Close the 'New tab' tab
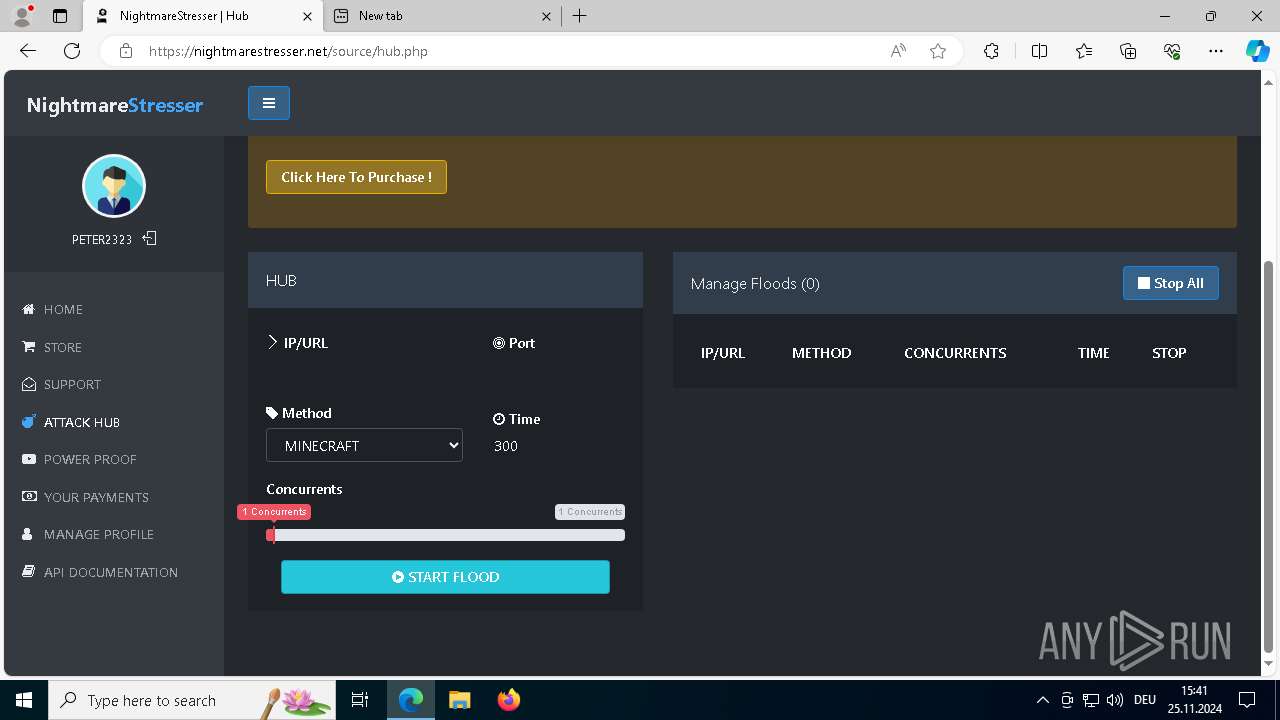This screenshot has width=1280, height=720. (546, 16)
